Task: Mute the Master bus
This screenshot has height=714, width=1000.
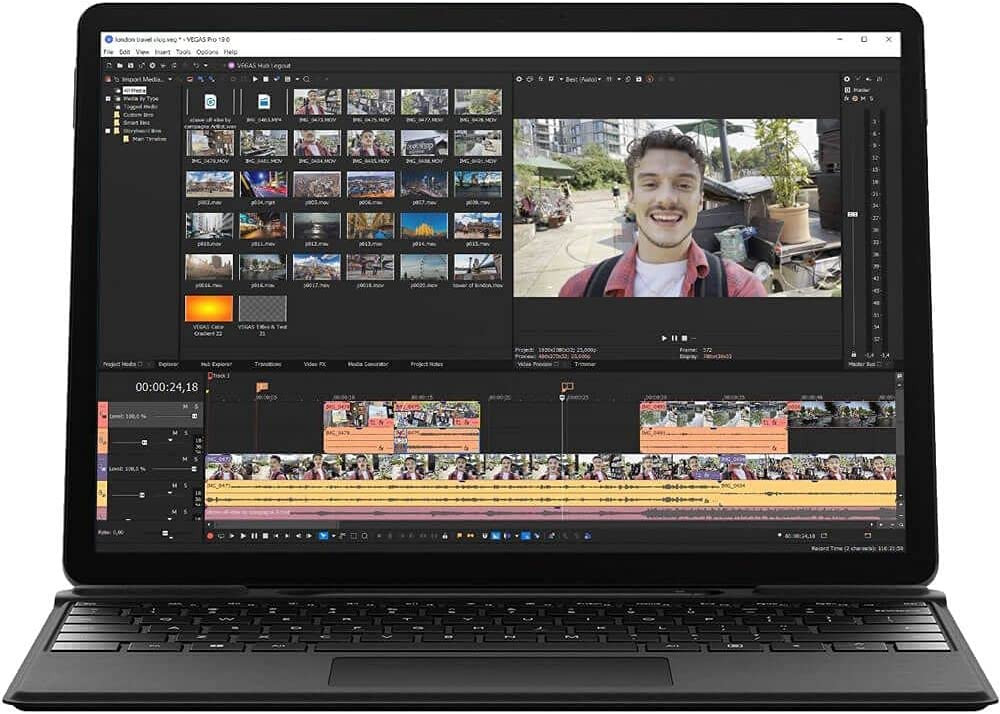Action: click(863, 99)
